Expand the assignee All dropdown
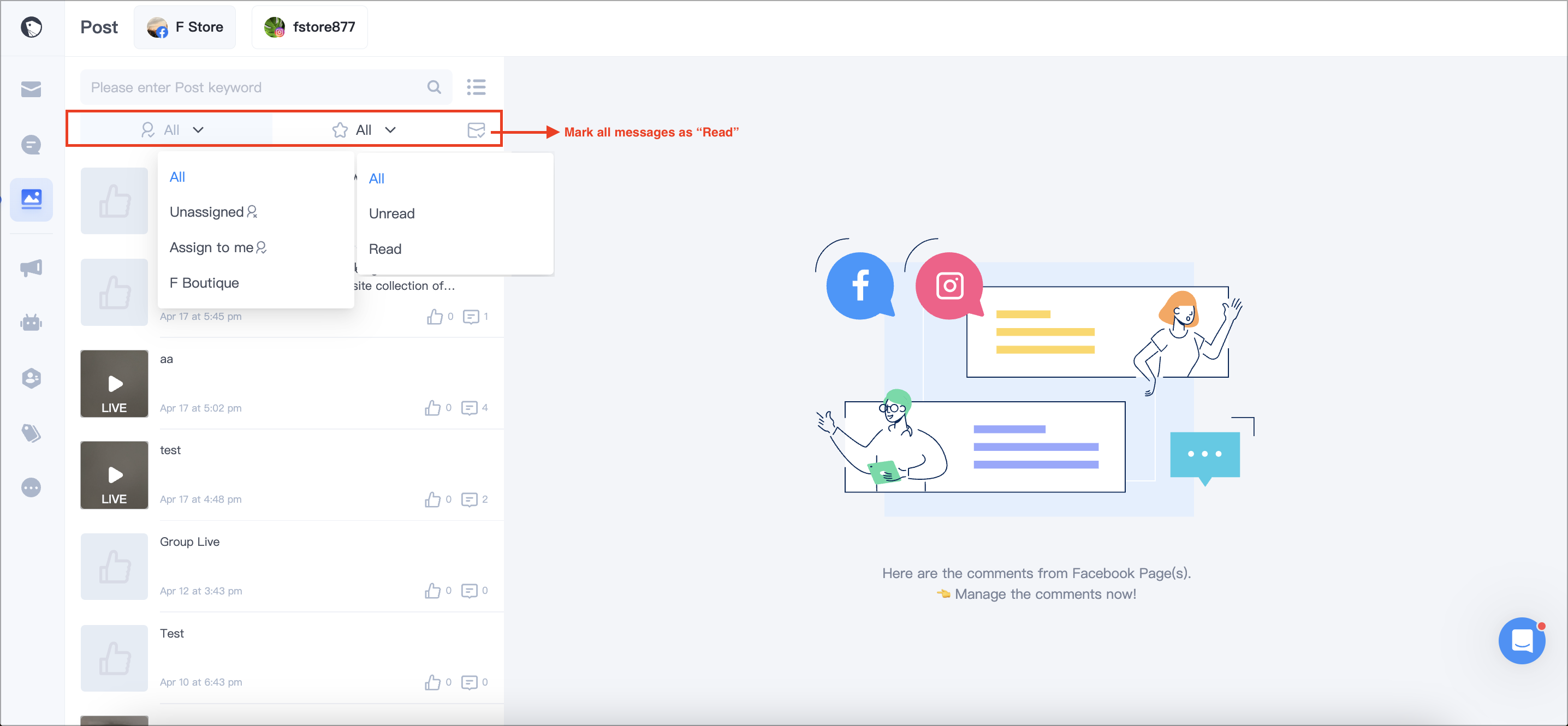 click(x=173, y=129)
